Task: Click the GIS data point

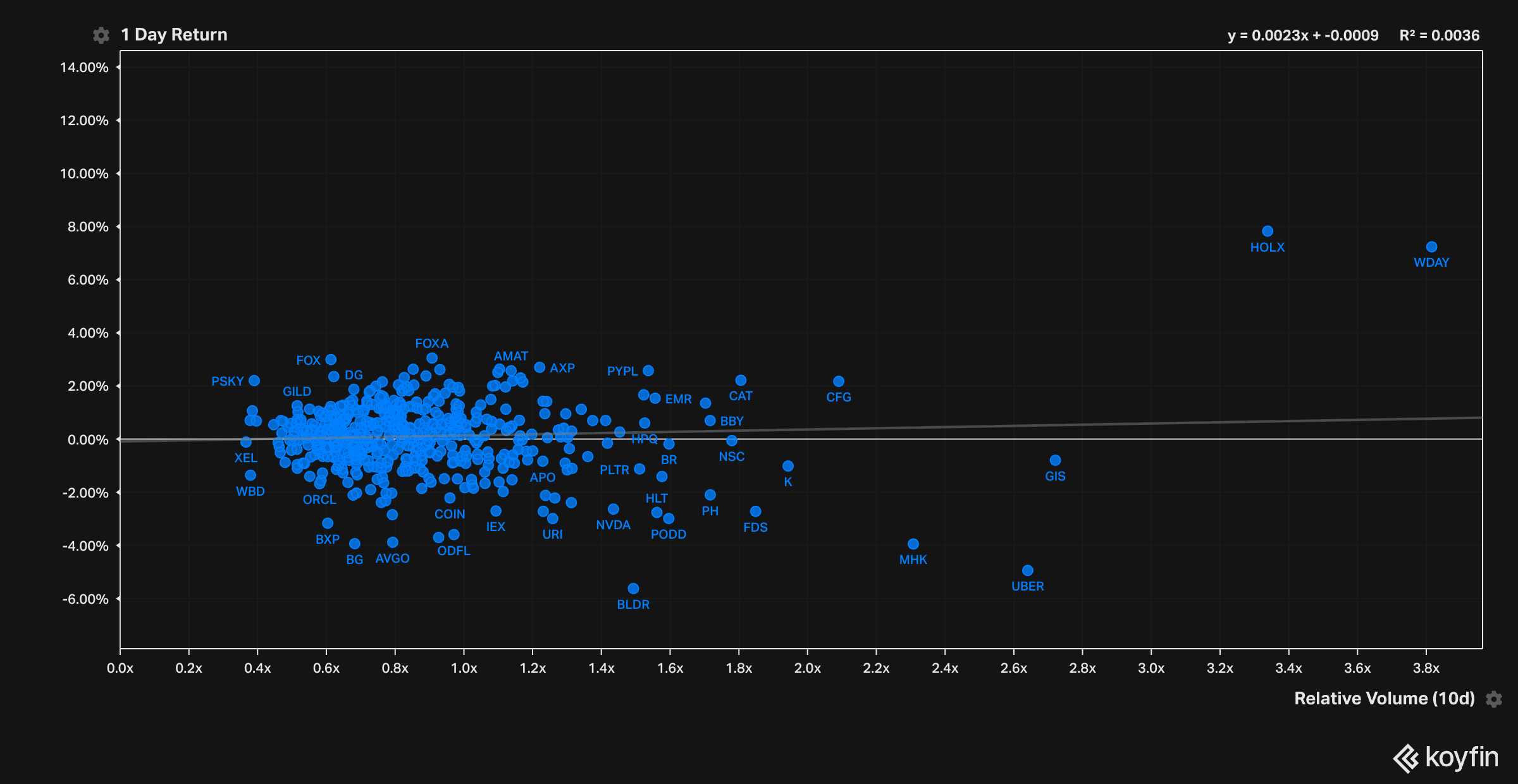Action: coord(1055,460)
